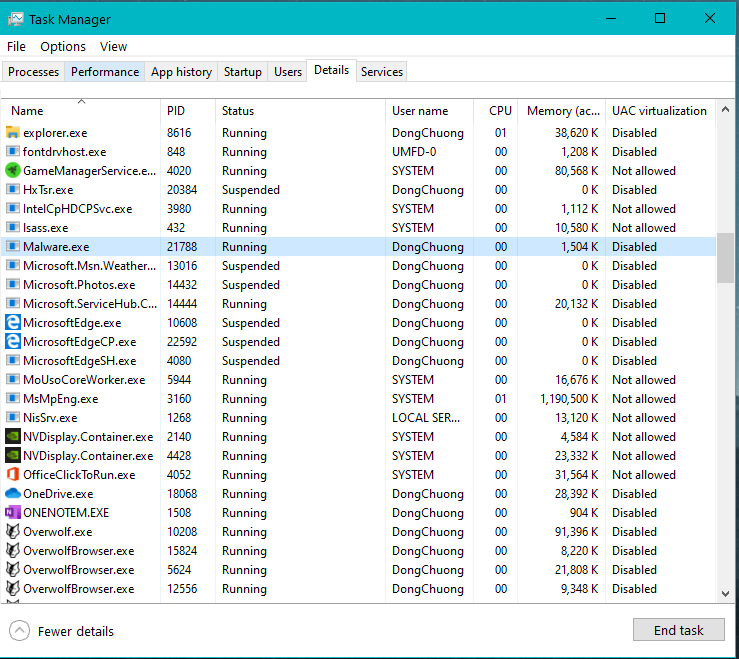Sort by UAC virtualization column header
This screenshot has width=739, height=659.
(660, 111)
